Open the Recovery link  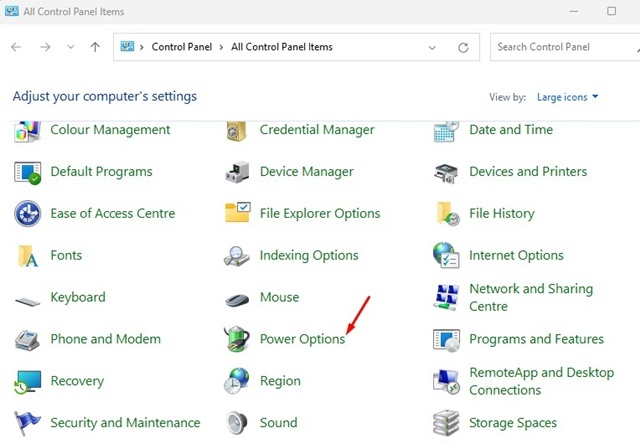(77, 381)
